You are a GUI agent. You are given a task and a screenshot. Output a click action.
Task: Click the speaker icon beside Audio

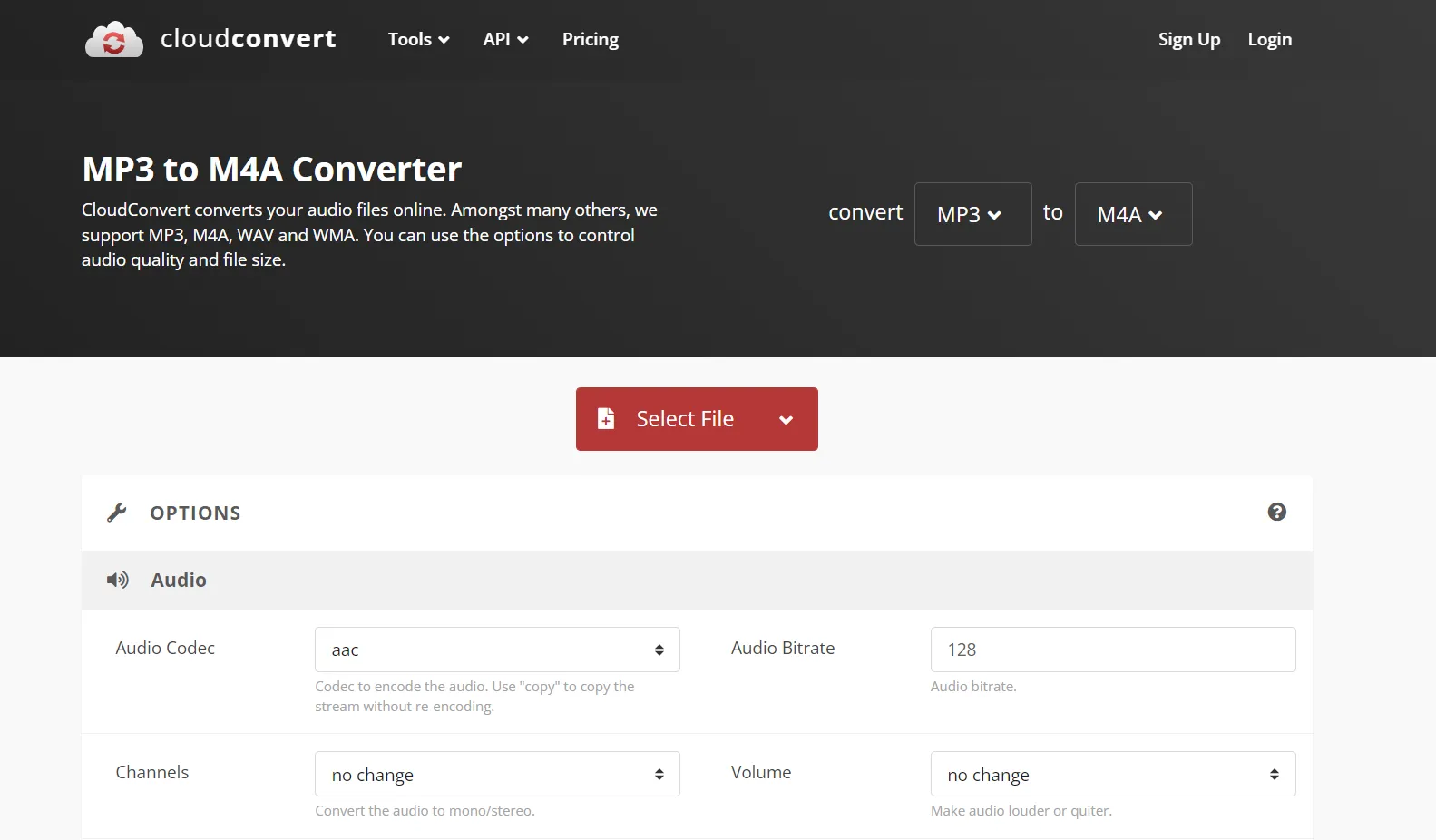pyautogui.click(x=118, y=581)
